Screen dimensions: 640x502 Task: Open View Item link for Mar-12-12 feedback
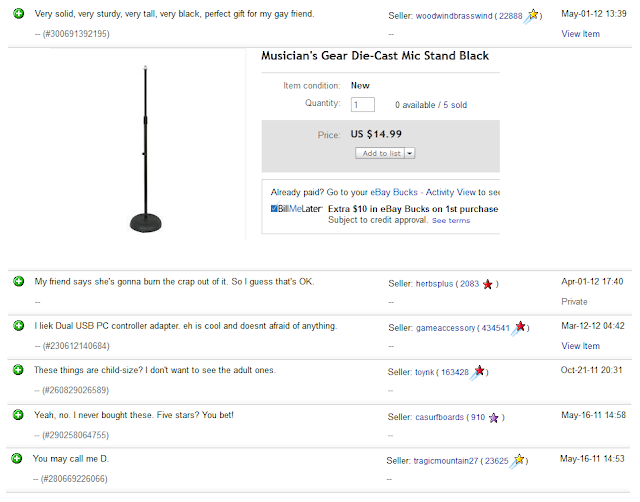[x=580, y=346]
